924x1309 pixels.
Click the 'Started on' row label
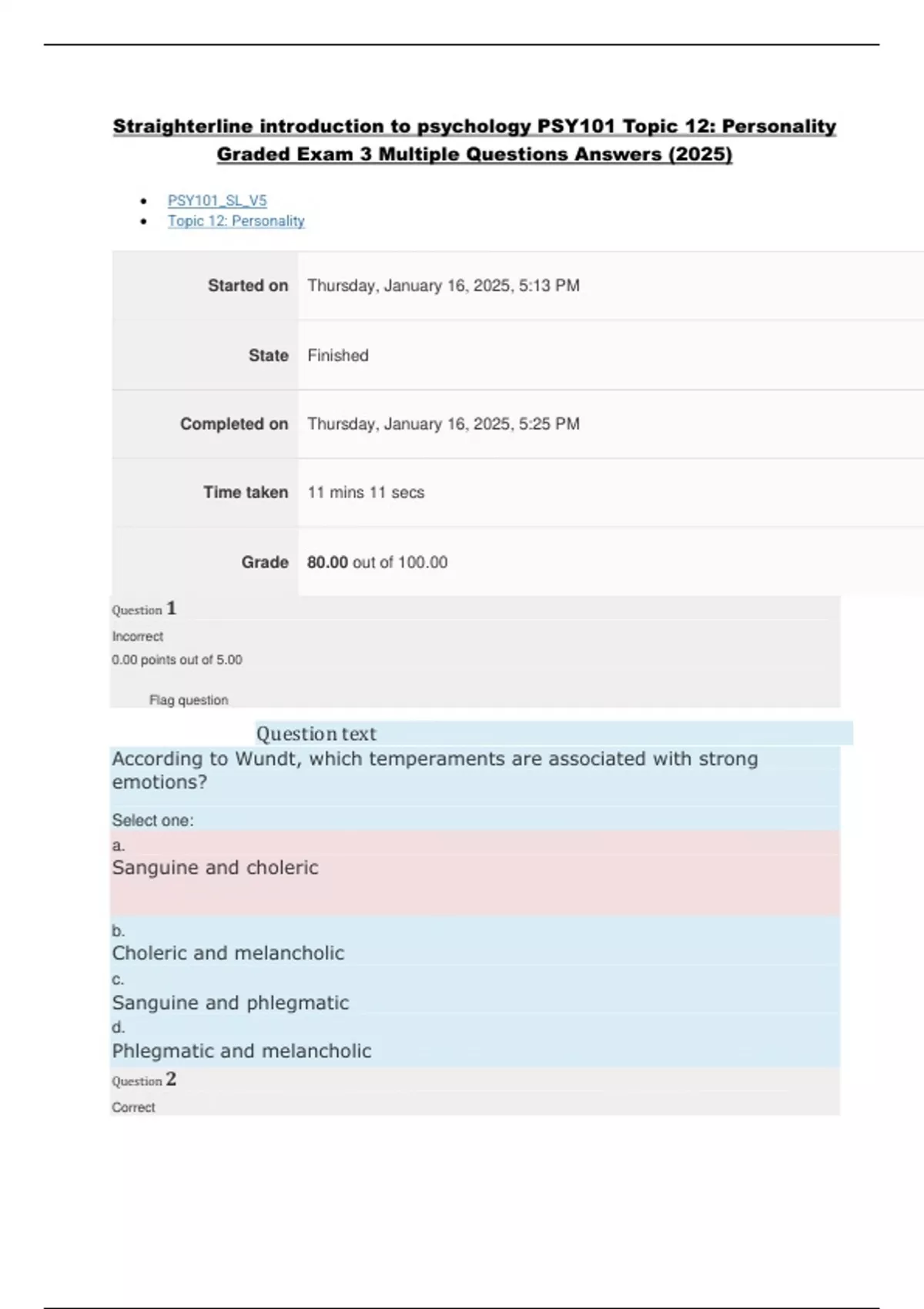click(x=247, y=286)
